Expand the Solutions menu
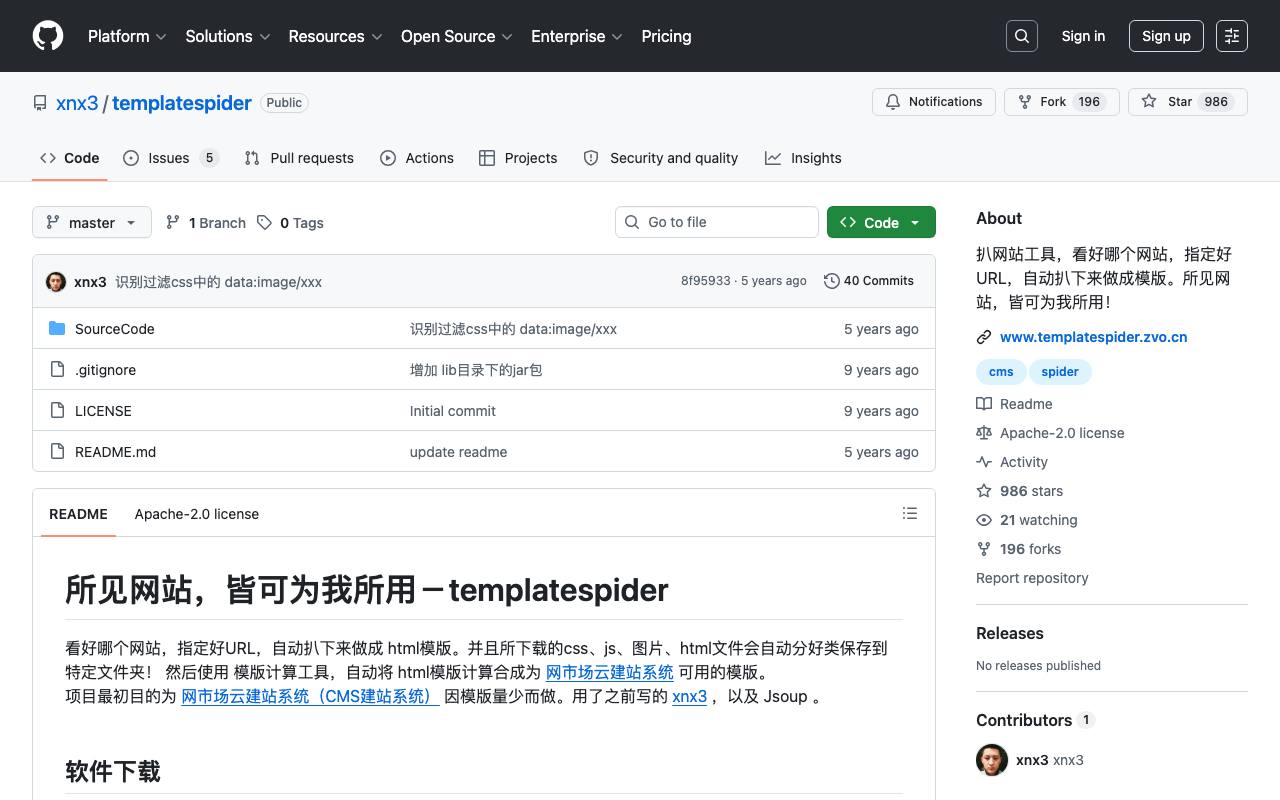 (x=228, y=36)
